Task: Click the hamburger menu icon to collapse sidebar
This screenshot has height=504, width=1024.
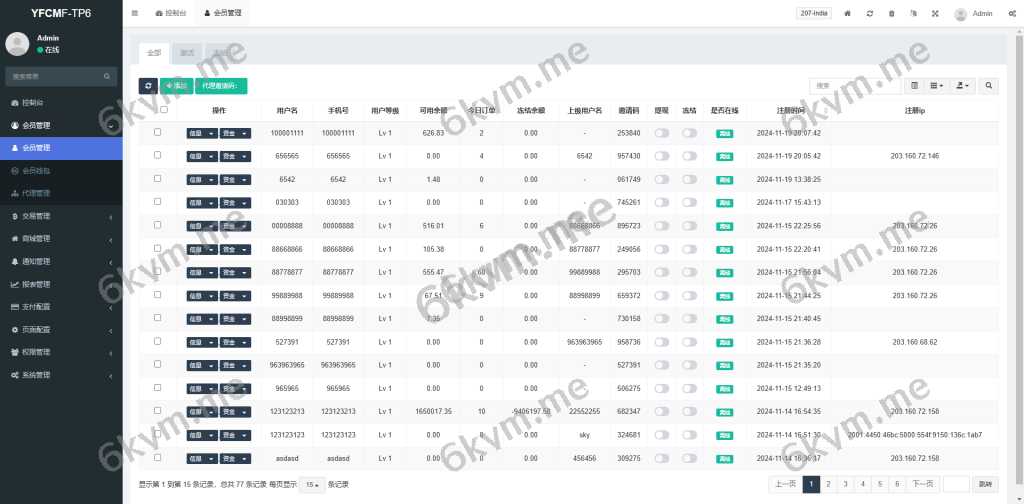Action: [135, 14]
